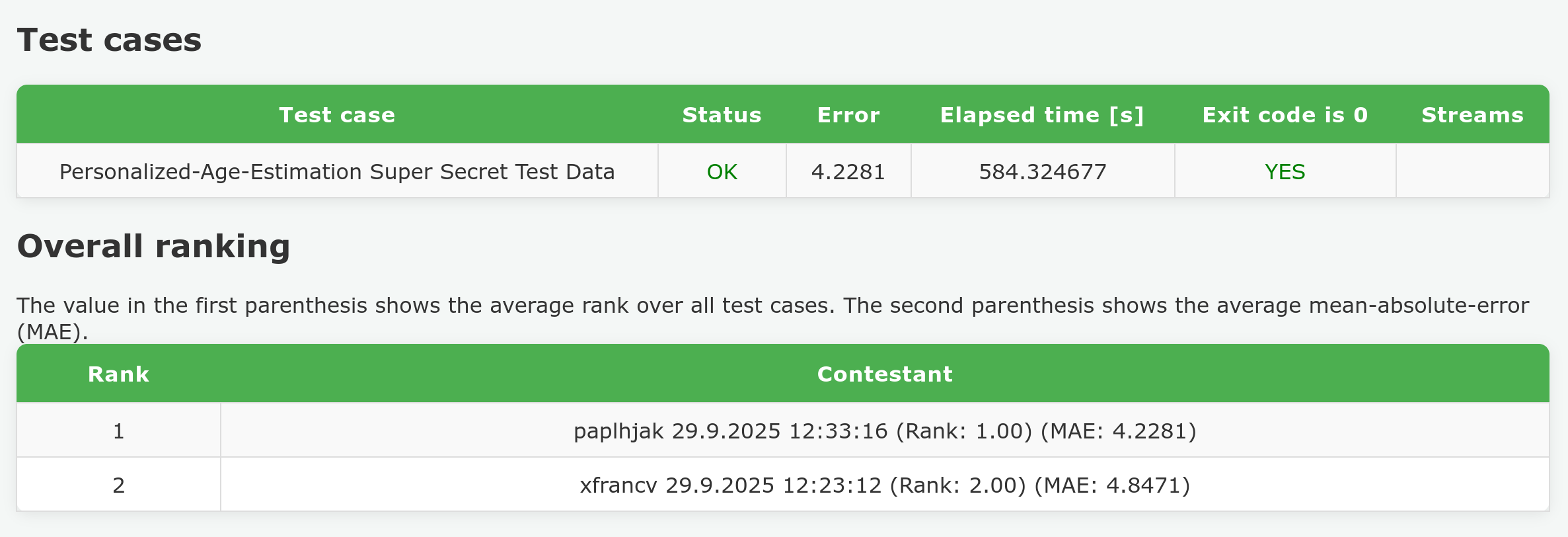Click the paragraph explaining rank and MAE

click(772, 306)
